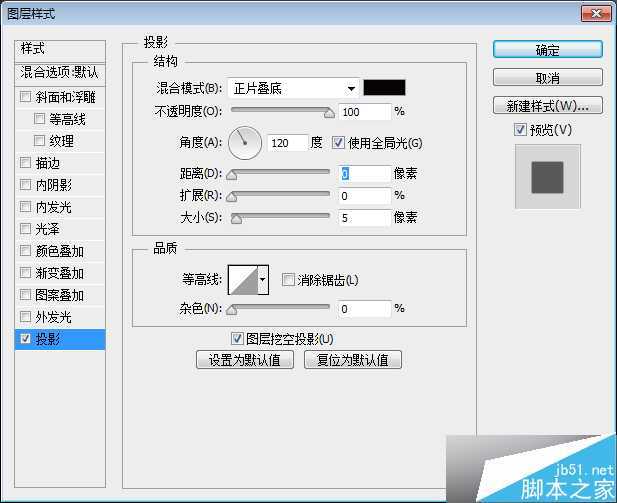Click 设置为默认值 button
The width and height of the screenshot is (617, 503).
245,360
